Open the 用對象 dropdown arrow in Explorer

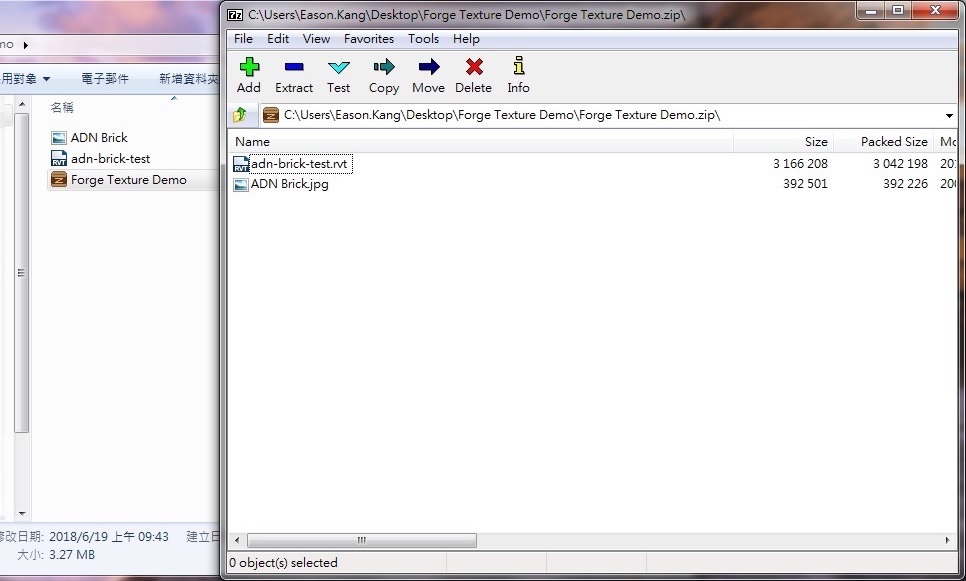tap(46, 79)
